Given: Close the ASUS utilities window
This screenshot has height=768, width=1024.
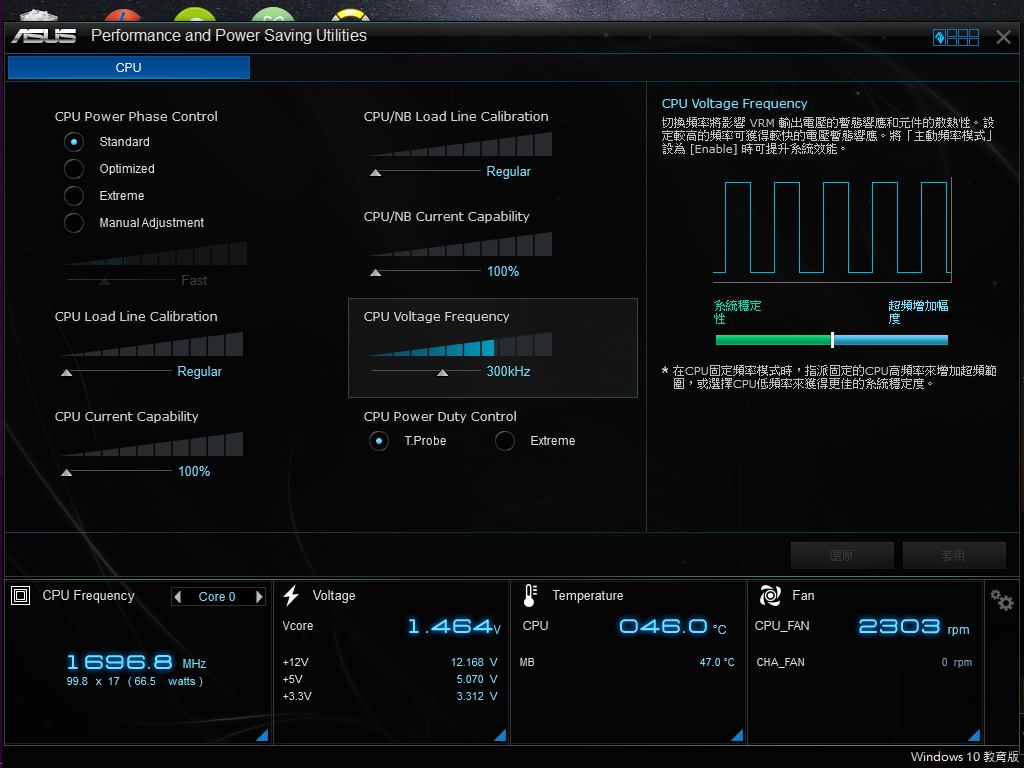Looking at the screenshot, I should point(1004,37).
